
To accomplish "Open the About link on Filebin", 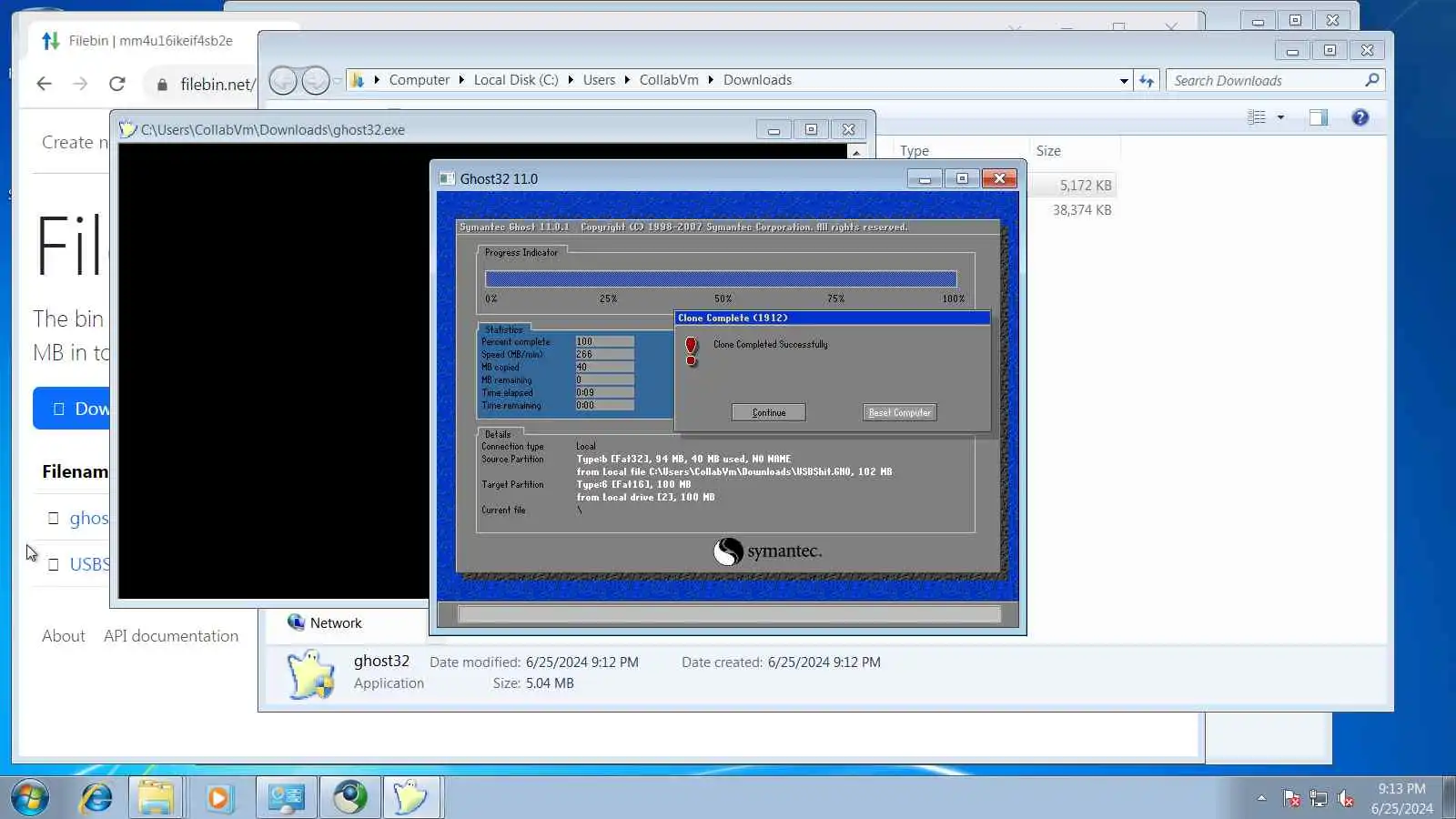I will (64, 636).
